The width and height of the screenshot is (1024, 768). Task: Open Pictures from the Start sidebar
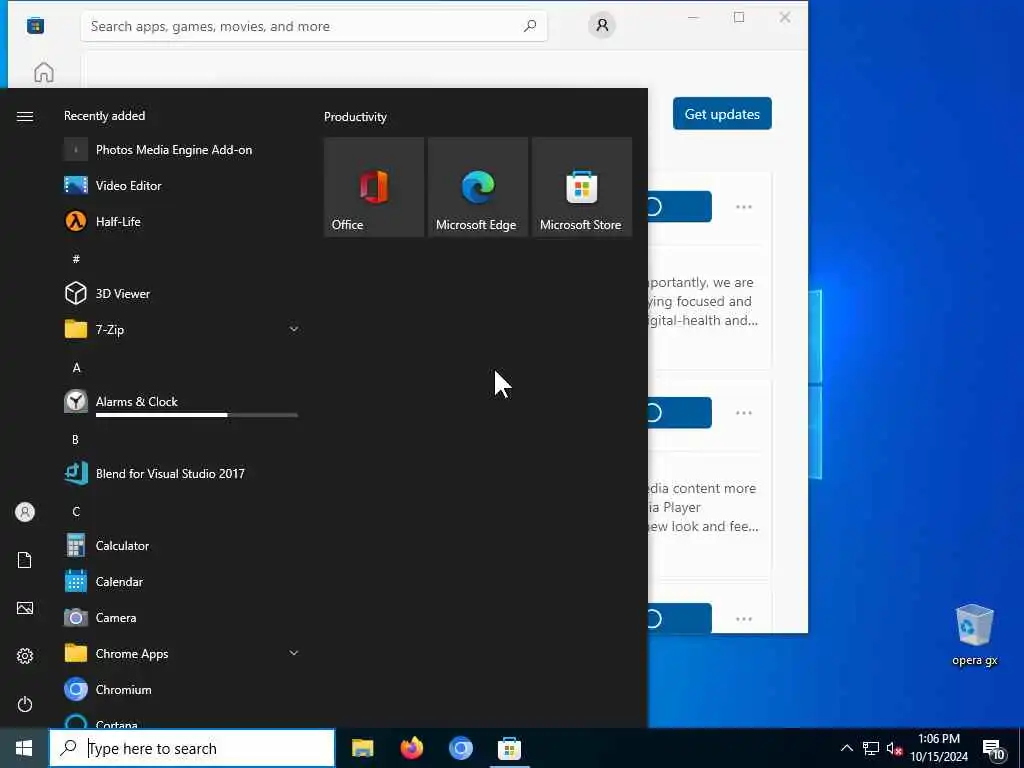click(x=25, y=608)
